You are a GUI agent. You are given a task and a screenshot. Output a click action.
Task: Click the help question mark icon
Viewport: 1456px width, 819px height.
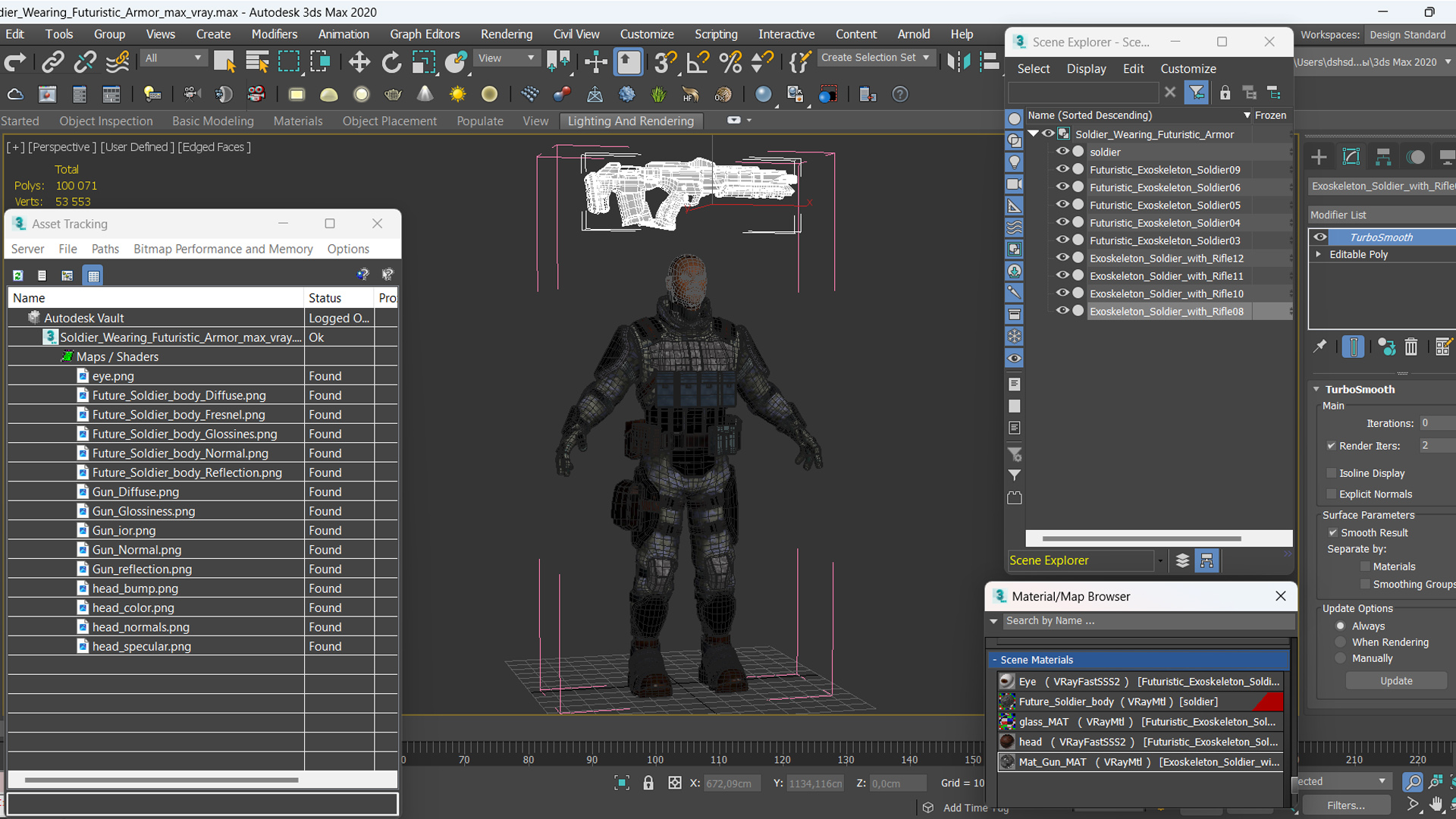click(x=899, y=94)
